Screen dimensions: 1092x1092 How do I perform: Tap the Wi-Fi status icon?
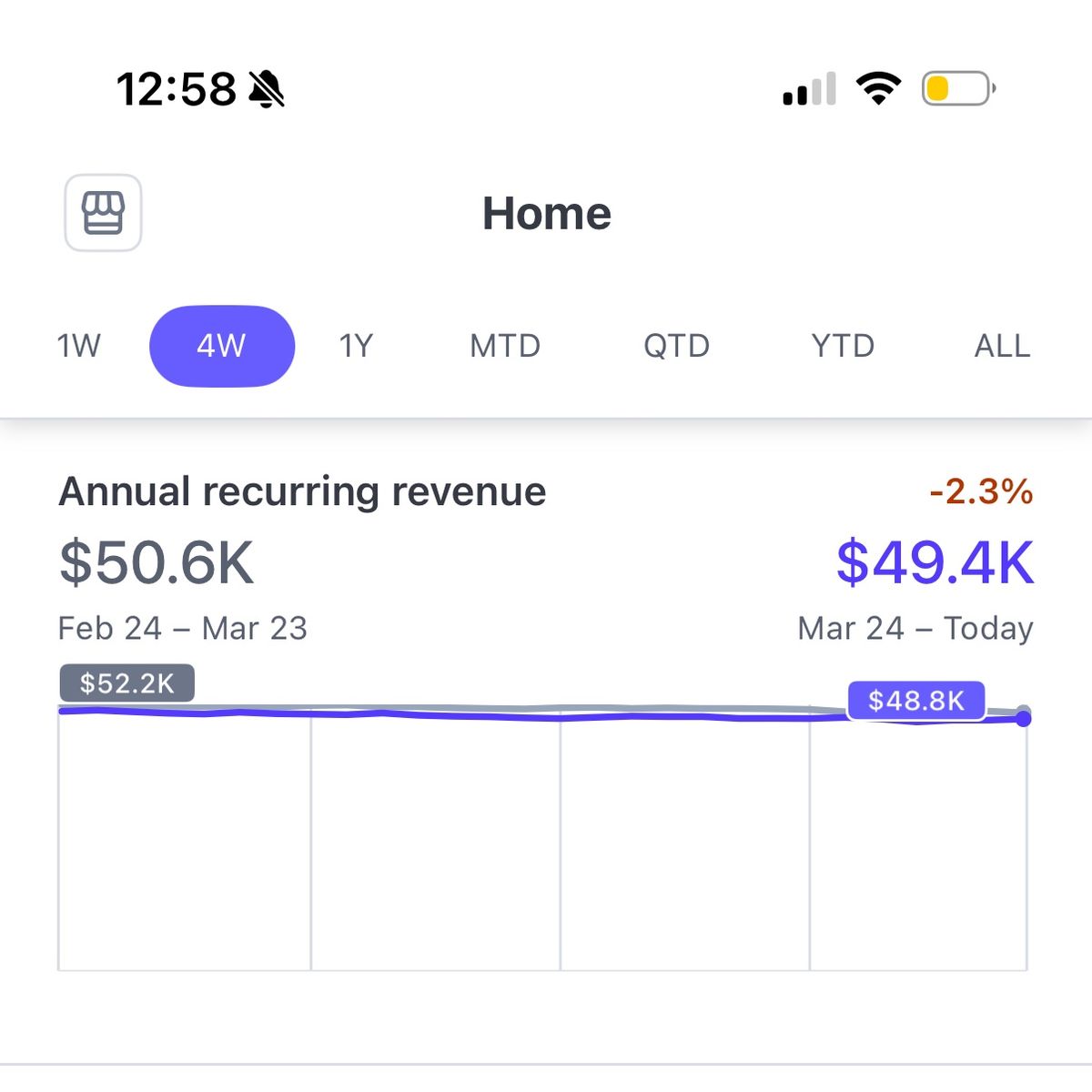tap(876, 87)
